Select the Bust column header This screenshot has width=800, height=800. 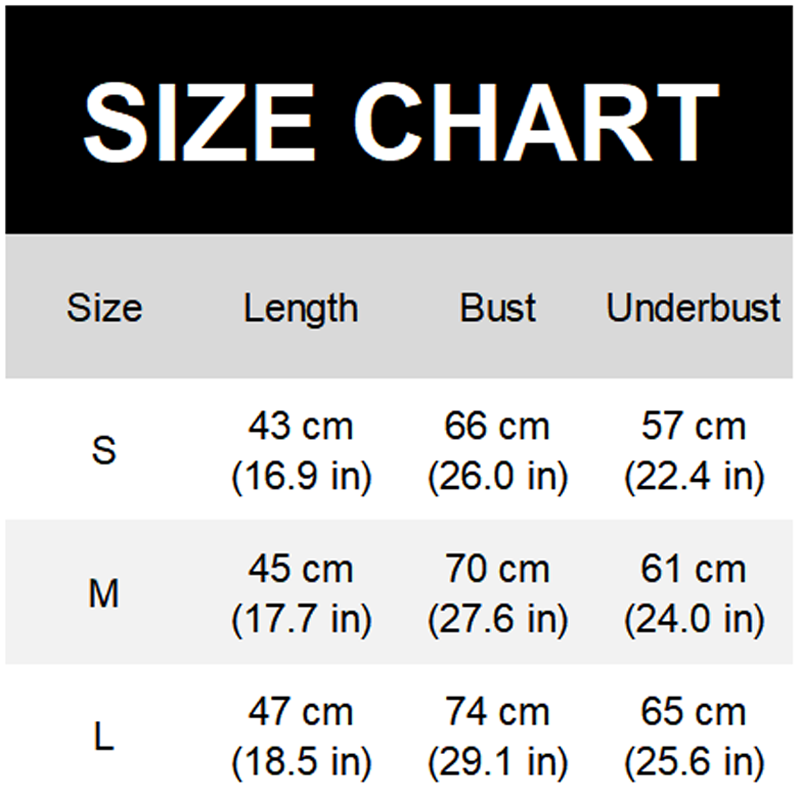(497, 308)
